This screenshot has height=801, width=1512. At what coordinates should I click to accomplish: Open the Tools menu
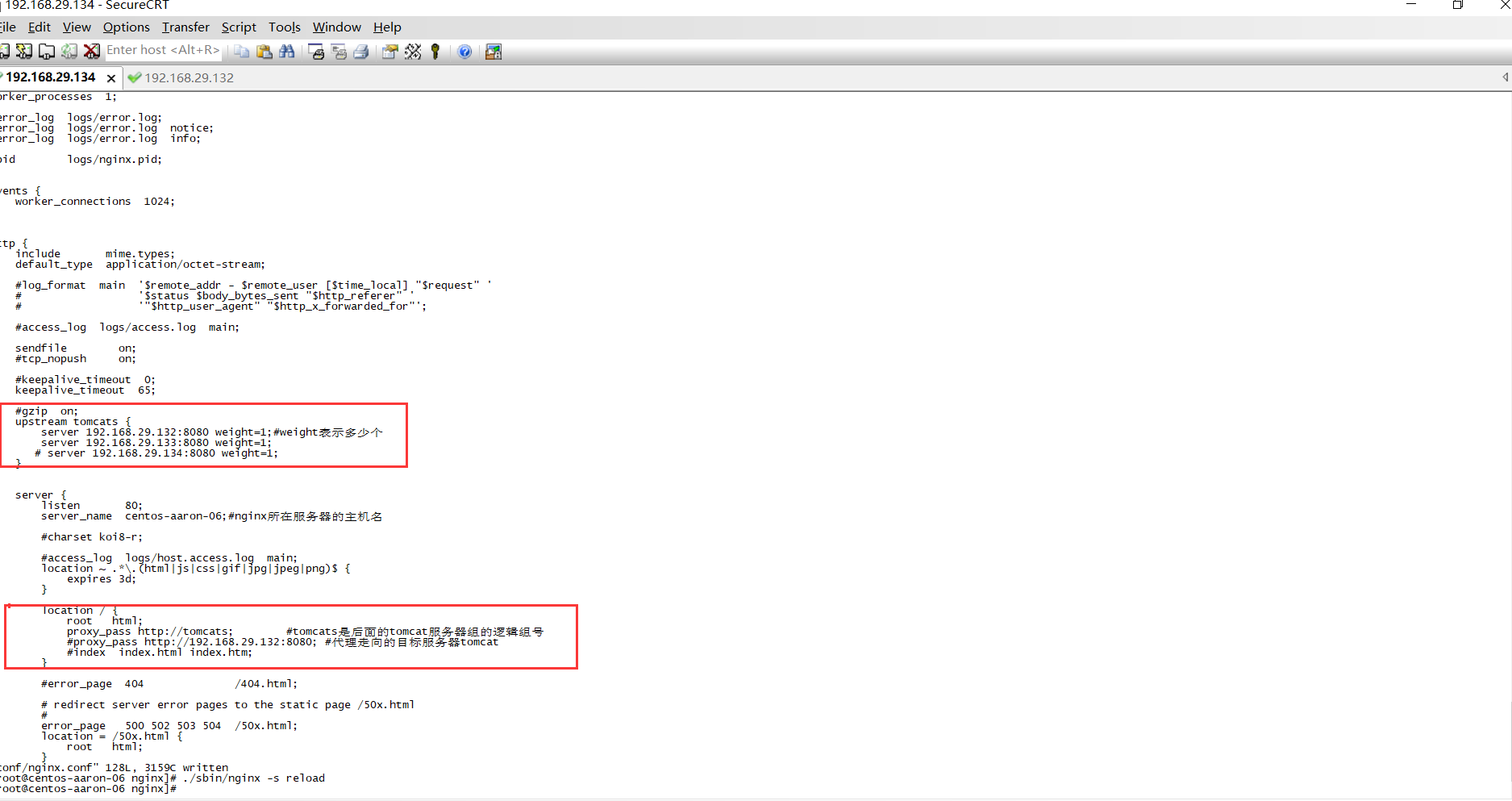(x=285, y=27)
